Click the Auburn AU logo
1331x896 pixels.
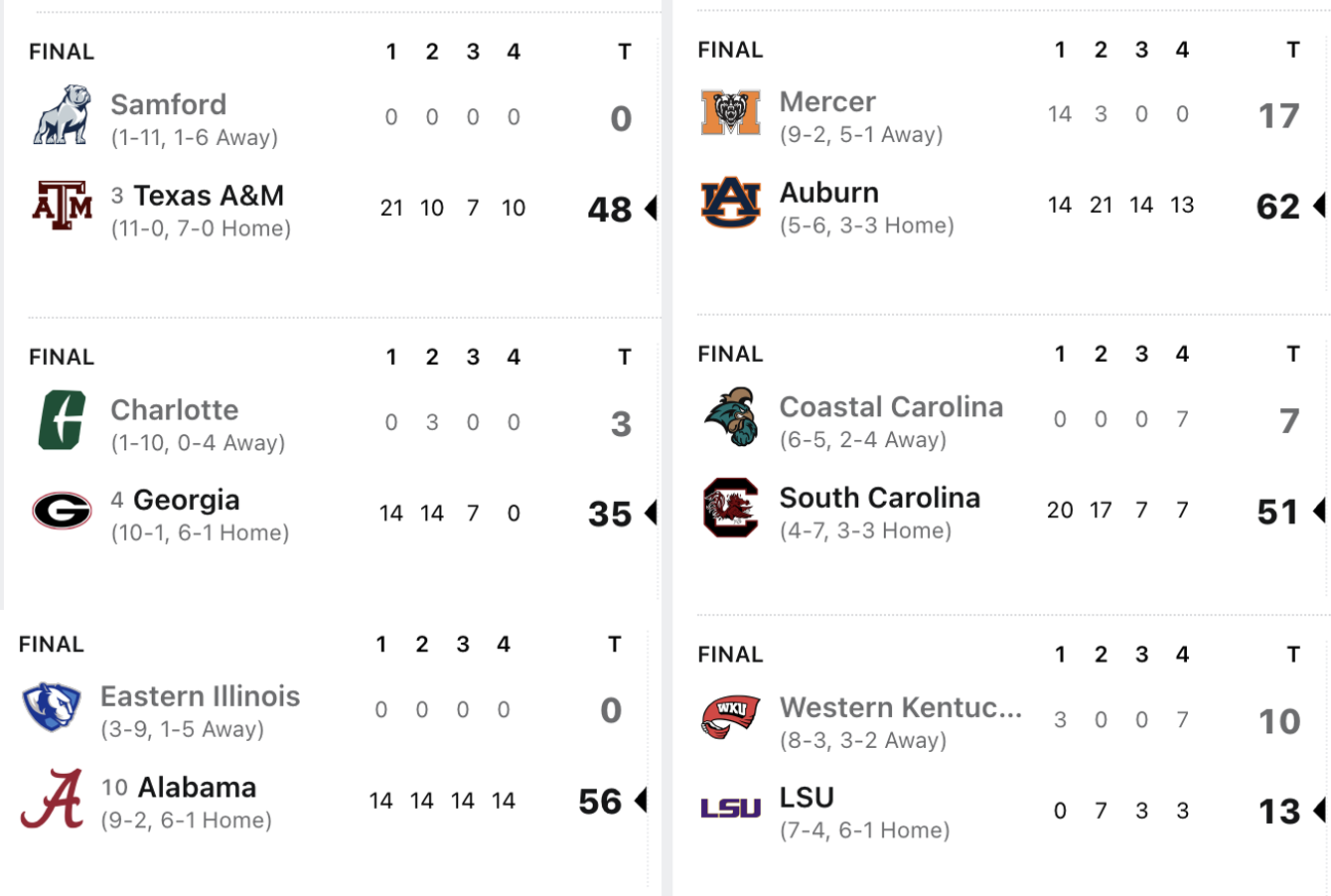[730, 204]
